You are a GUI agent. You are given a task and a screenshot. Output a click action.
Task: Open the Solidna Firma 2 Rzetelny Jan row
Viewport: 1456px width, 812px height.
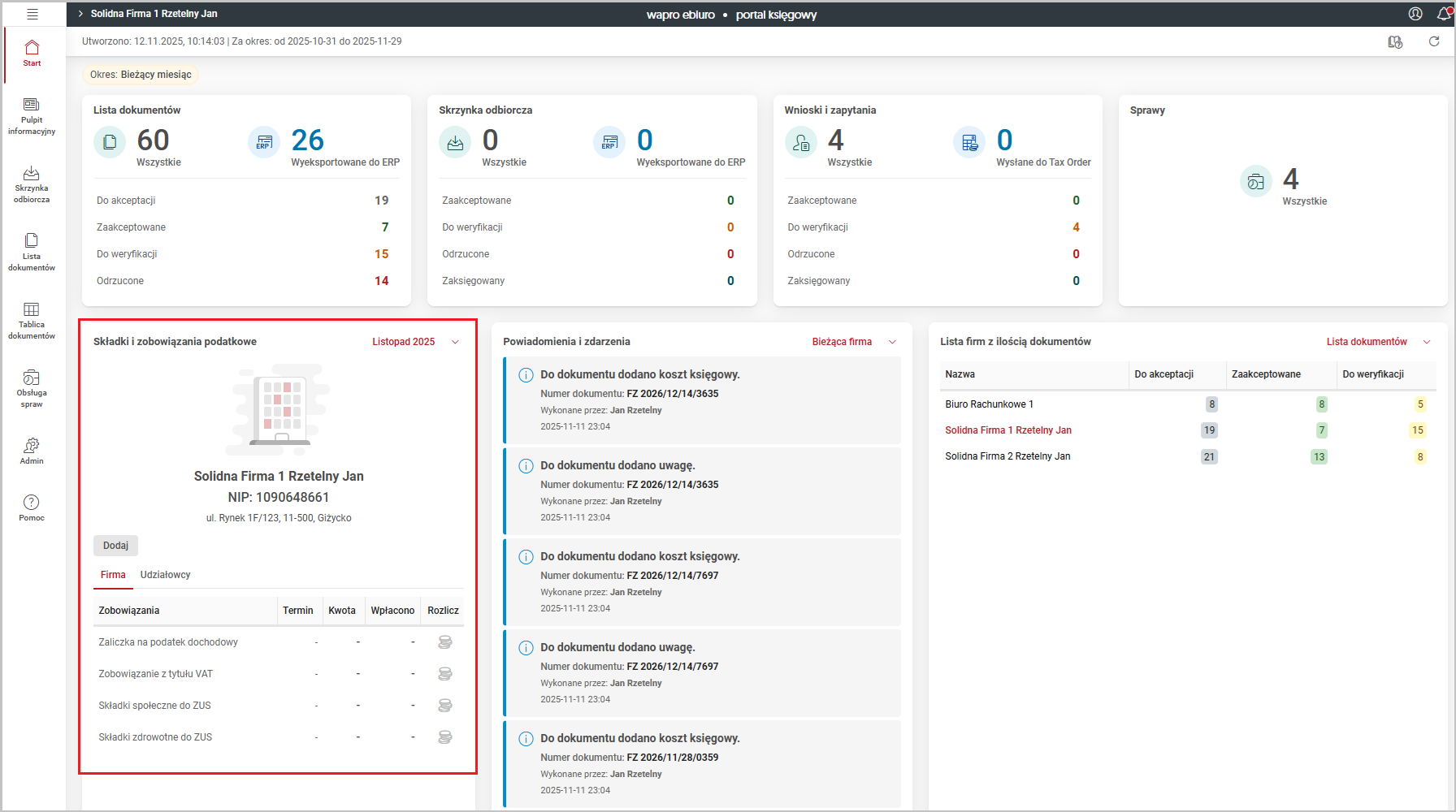1007,456
